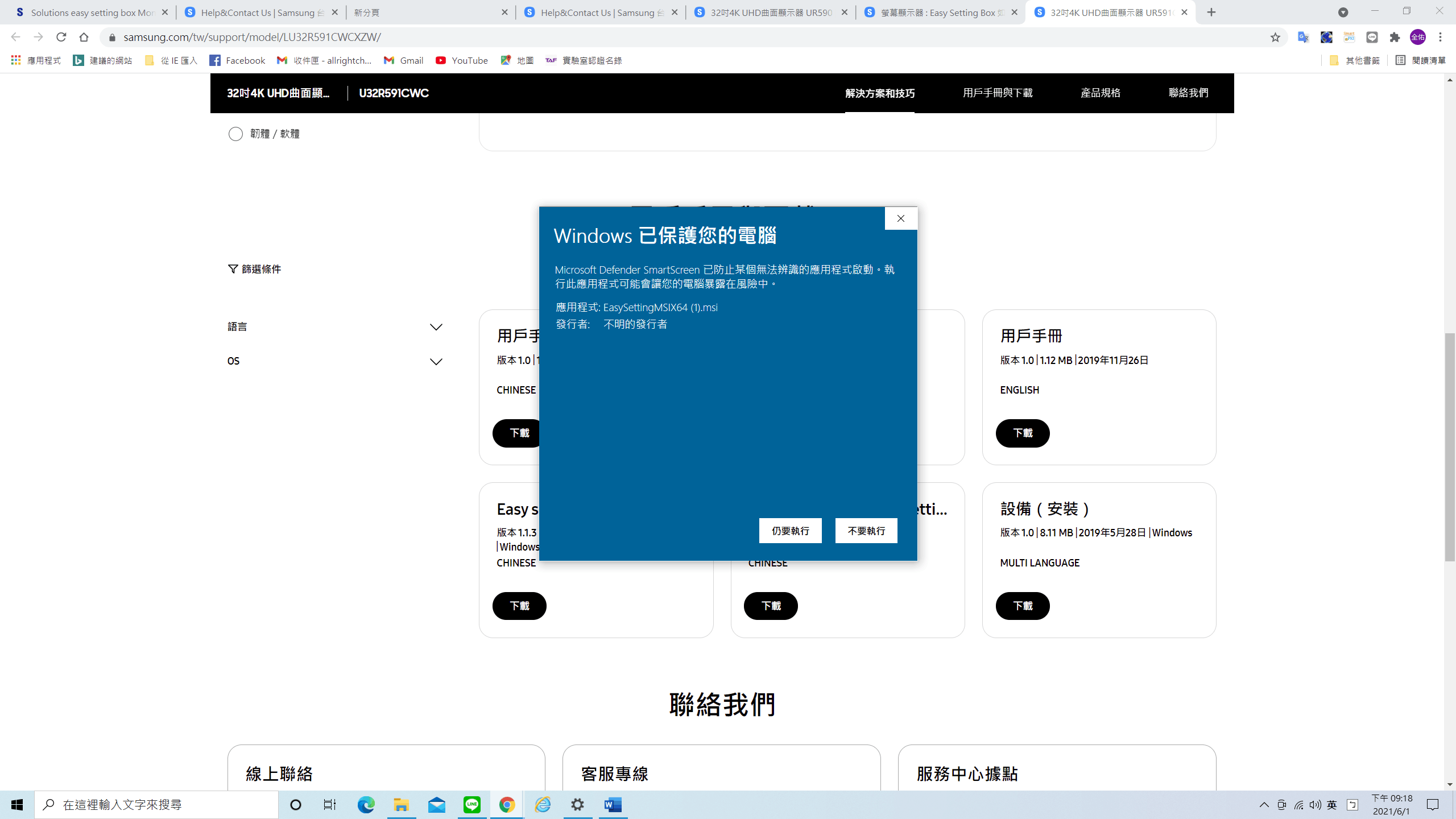Viewport: 1456px width, 819px height.
Task: Open Chrome extensions puzzle icon
Action: point(1395,37)
